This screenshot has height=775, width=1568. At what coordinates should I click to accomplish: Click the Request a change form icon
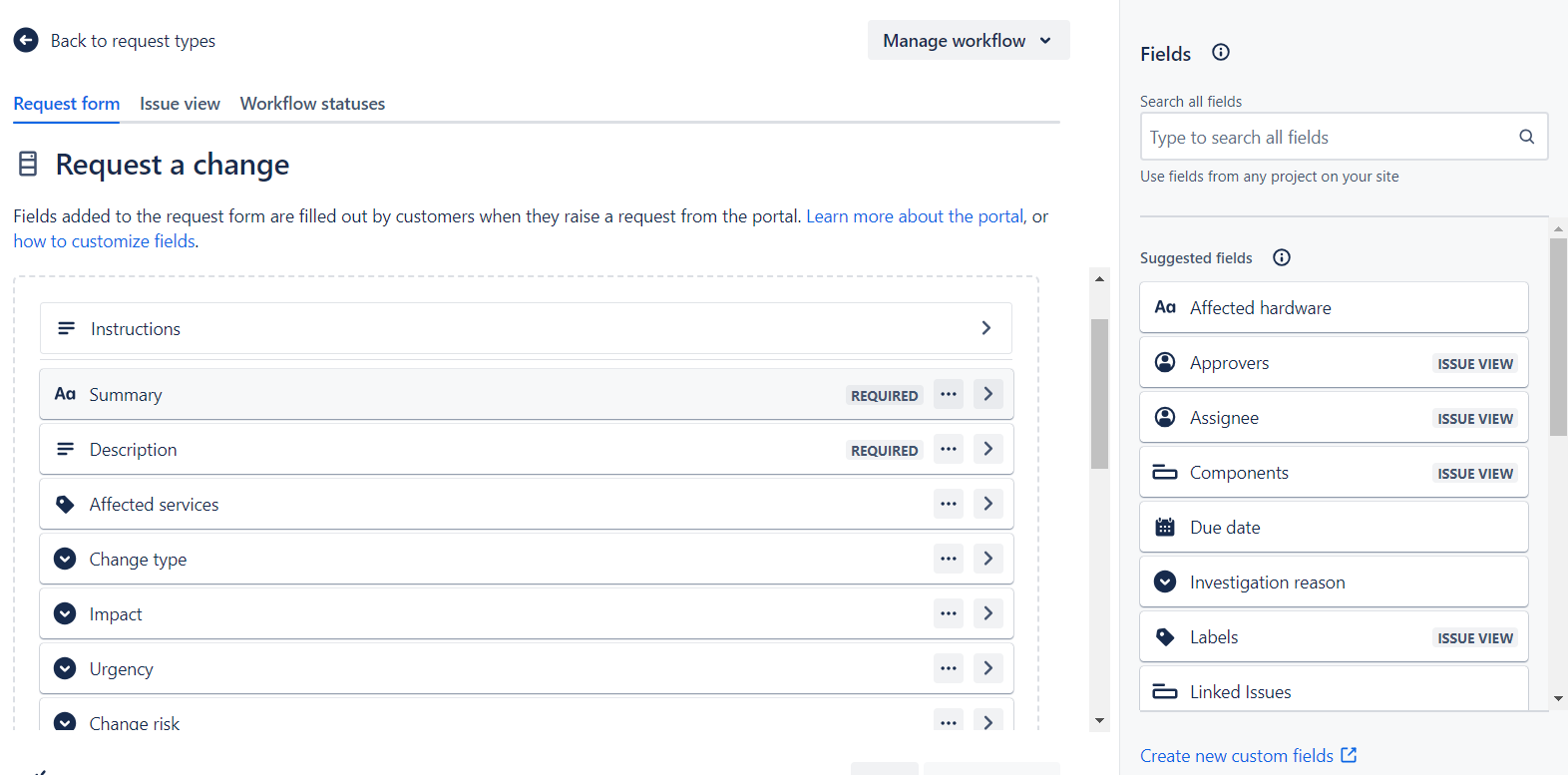[28, 164]
